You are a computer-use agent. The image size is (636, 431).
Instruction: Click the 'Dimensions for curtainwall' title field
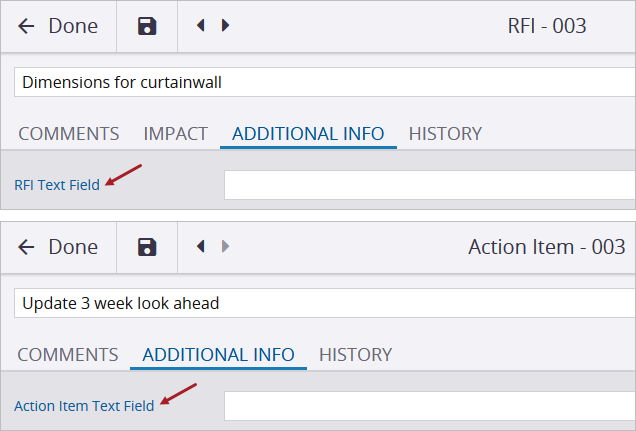click(x=325, y=82)
